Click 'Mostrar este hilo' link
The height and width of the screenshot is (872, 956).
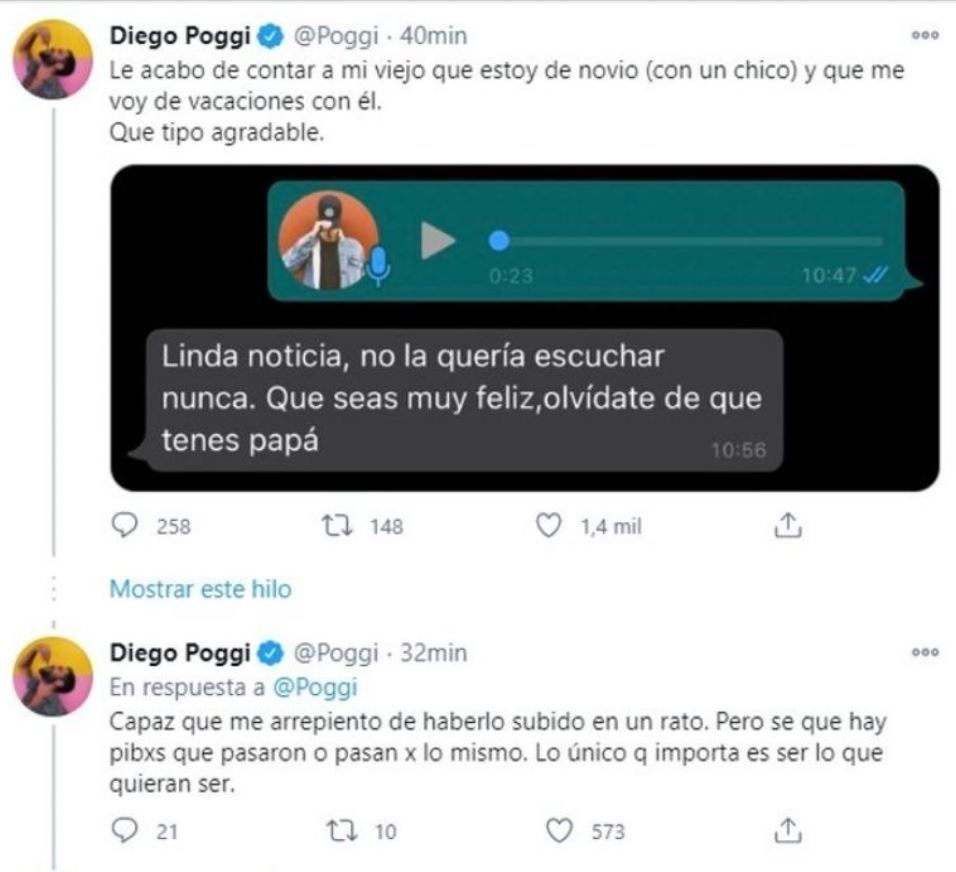point(201,589)
